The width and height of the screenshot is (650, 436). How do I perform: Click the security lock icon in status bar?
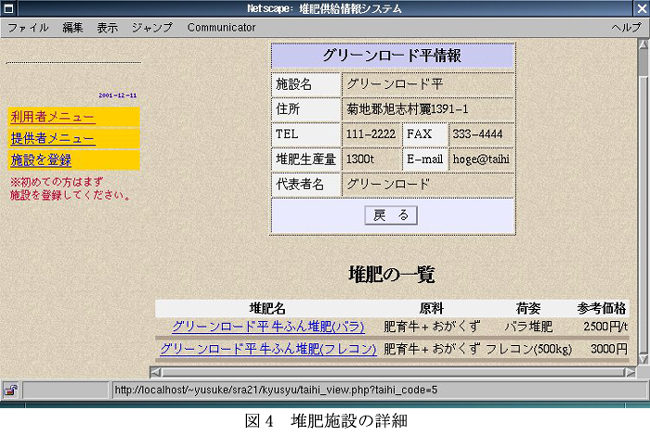coord(11,390)
